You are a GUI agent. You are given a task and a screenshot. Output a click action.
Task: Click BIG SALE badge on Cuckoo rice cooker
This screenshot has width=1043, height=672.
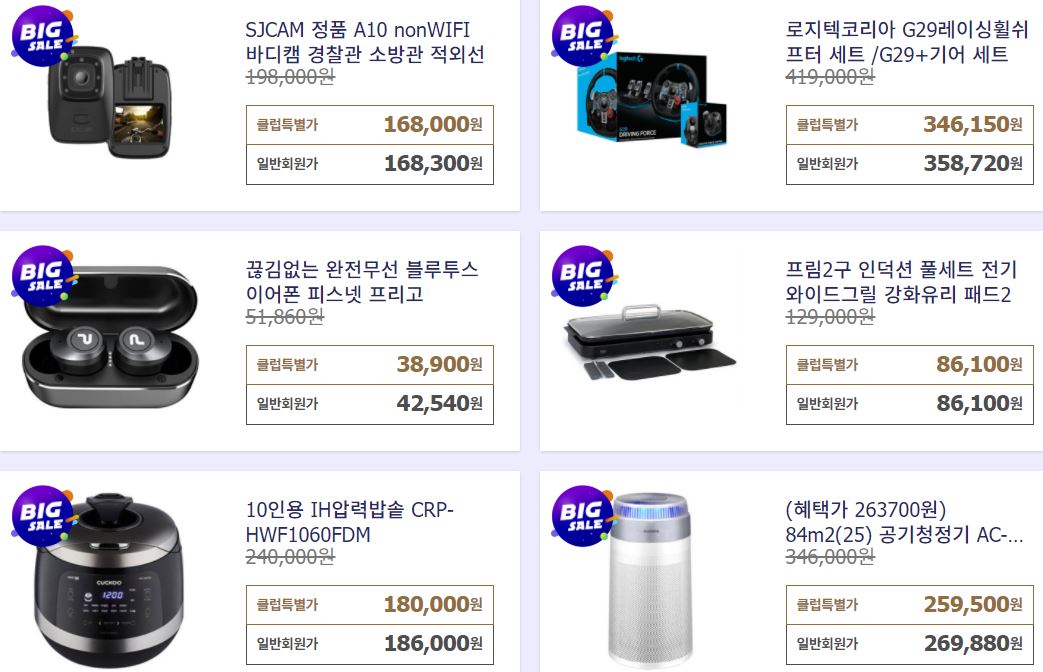click(44, 516)
